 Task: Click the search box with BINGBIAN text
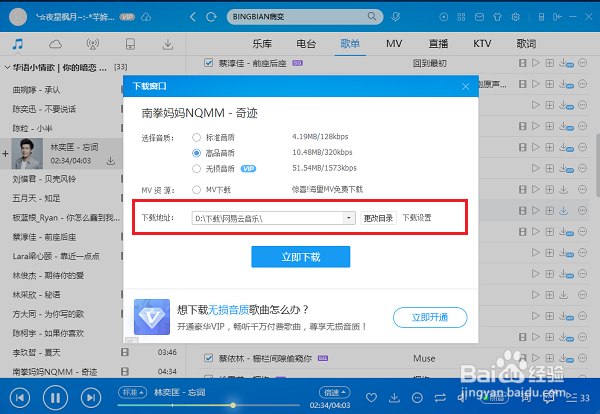305,17
